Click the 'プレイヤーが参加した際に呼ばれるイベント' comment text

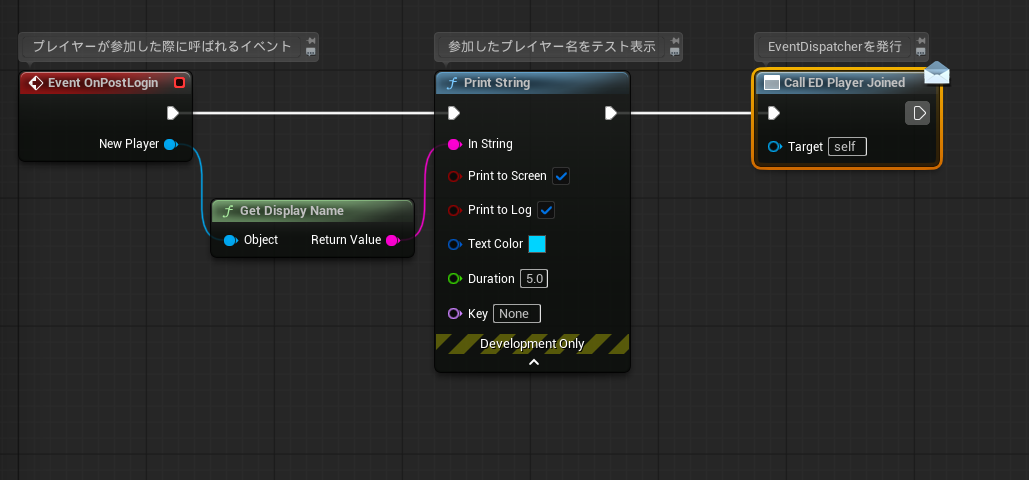[x=162, y=47]
